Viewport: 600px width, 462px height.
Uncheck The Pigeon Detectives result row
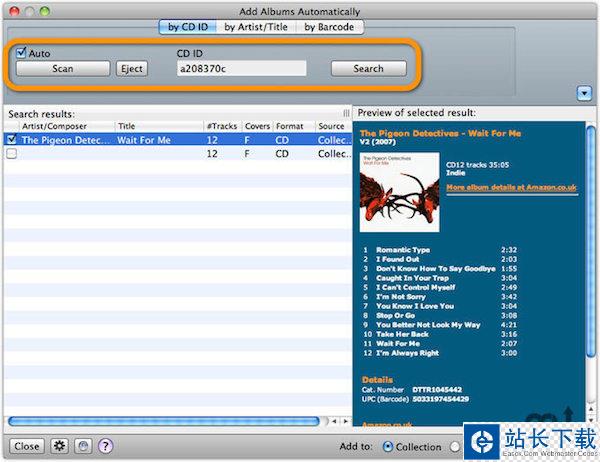point(12,141)
